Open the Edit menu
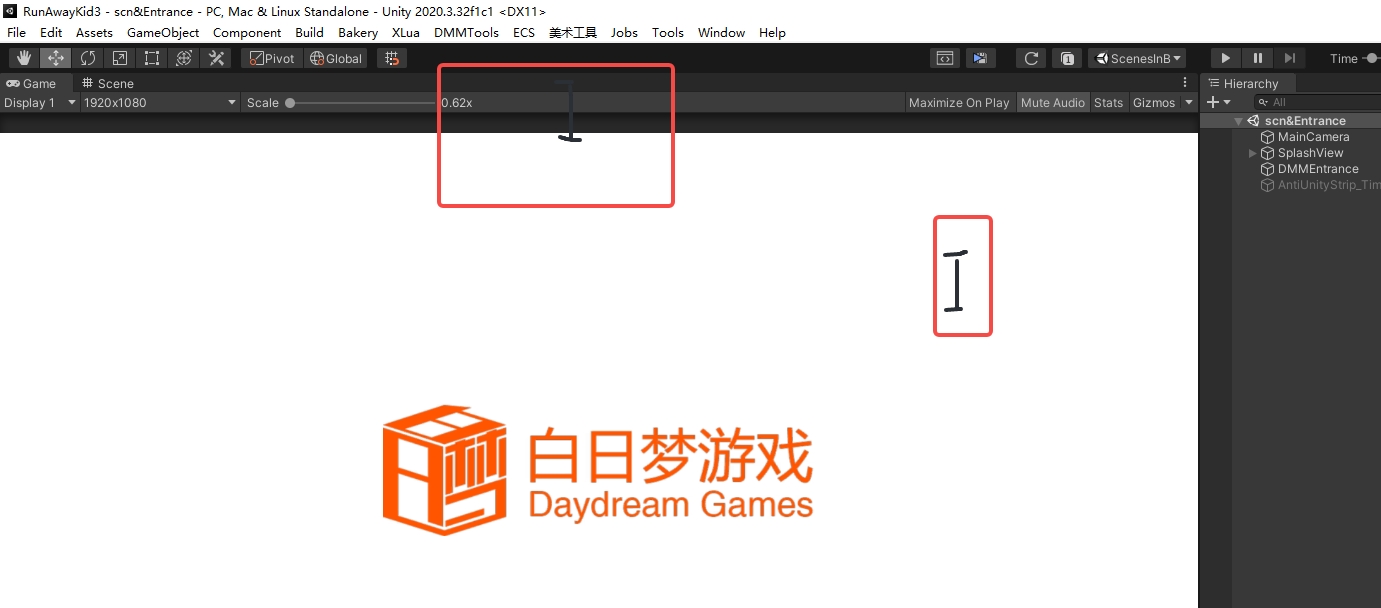The height and width of the screenshot is (608, 1381). 51,32
